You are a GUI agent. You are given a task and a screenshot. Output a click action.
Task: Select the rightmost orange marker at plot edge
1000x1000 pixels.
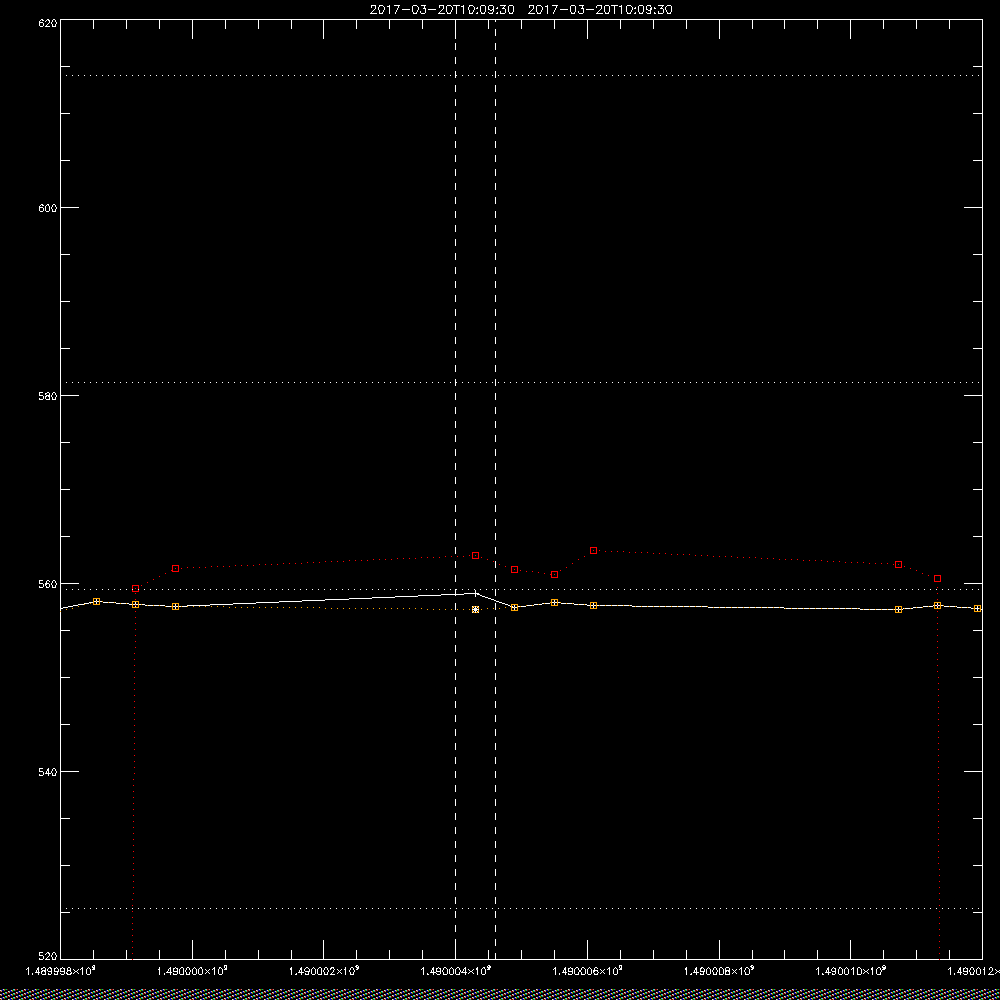977,608
